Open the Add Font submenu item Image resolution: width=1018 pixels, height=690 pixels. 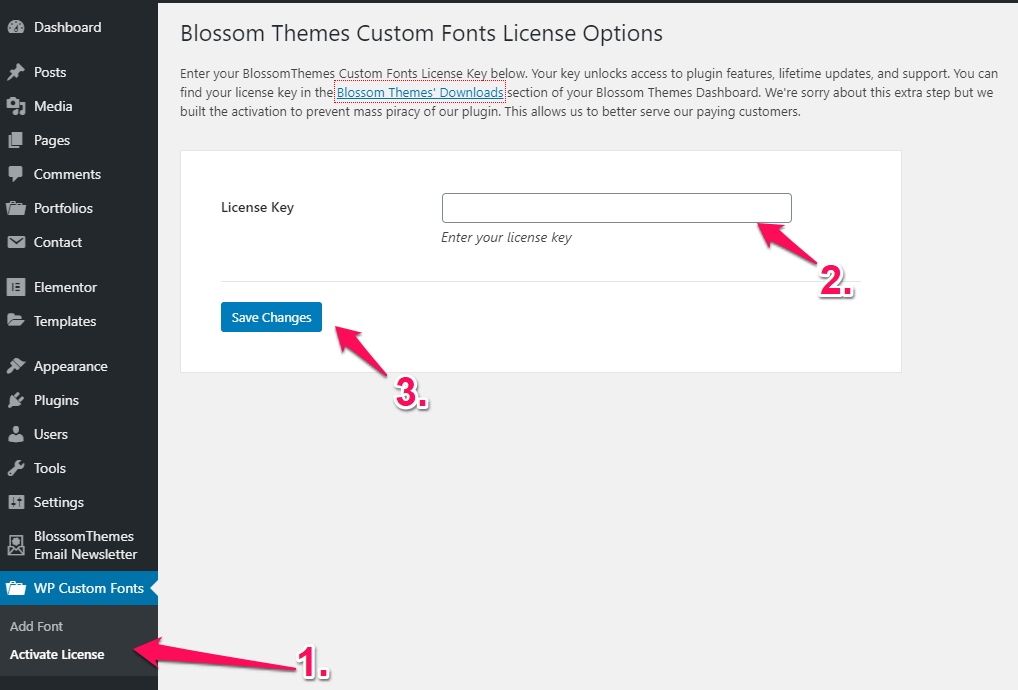coord(37,626)
